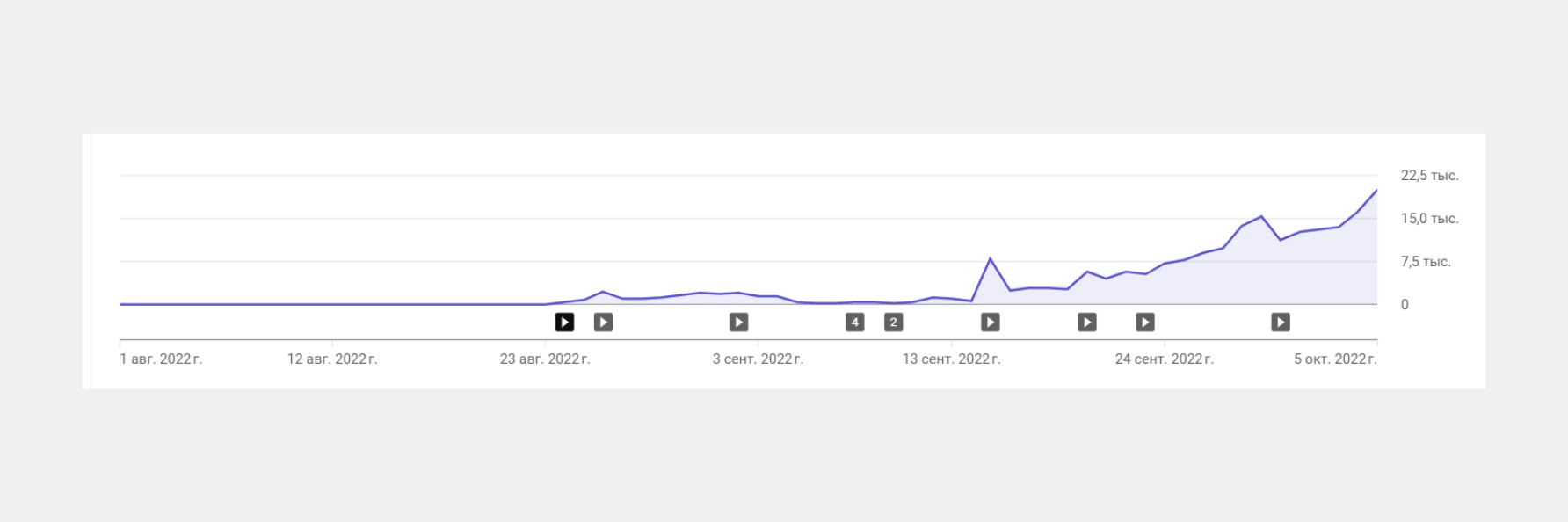1568x522 pixels.
Task: Click the black highlighted video play marker
Action: 564,323
